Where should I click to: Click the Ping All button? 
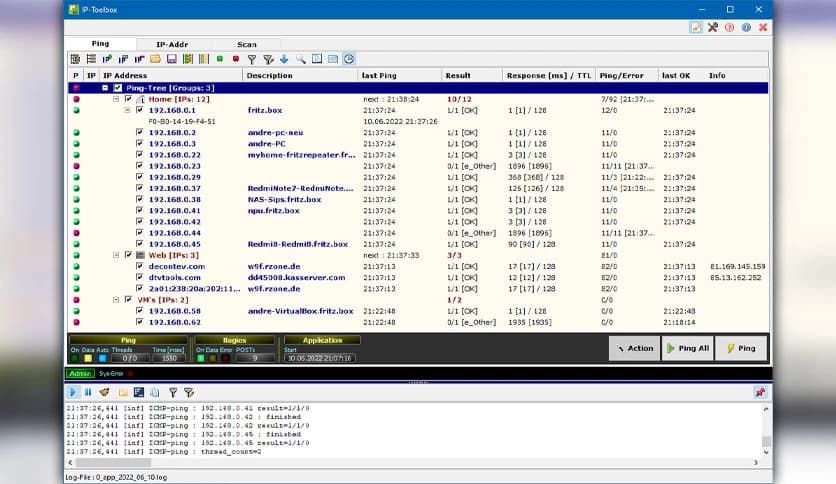(x=688, y=348)
